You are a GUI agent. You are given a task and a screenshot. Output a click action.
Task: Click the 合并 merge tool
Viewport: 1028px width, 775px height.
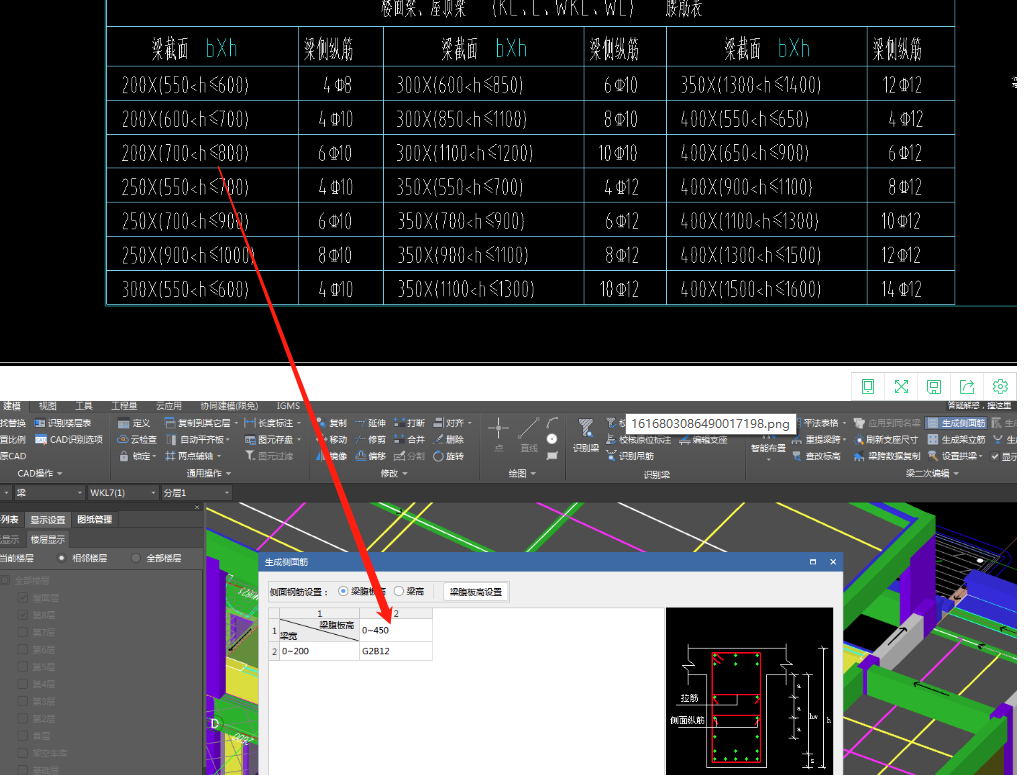point(409,439)
